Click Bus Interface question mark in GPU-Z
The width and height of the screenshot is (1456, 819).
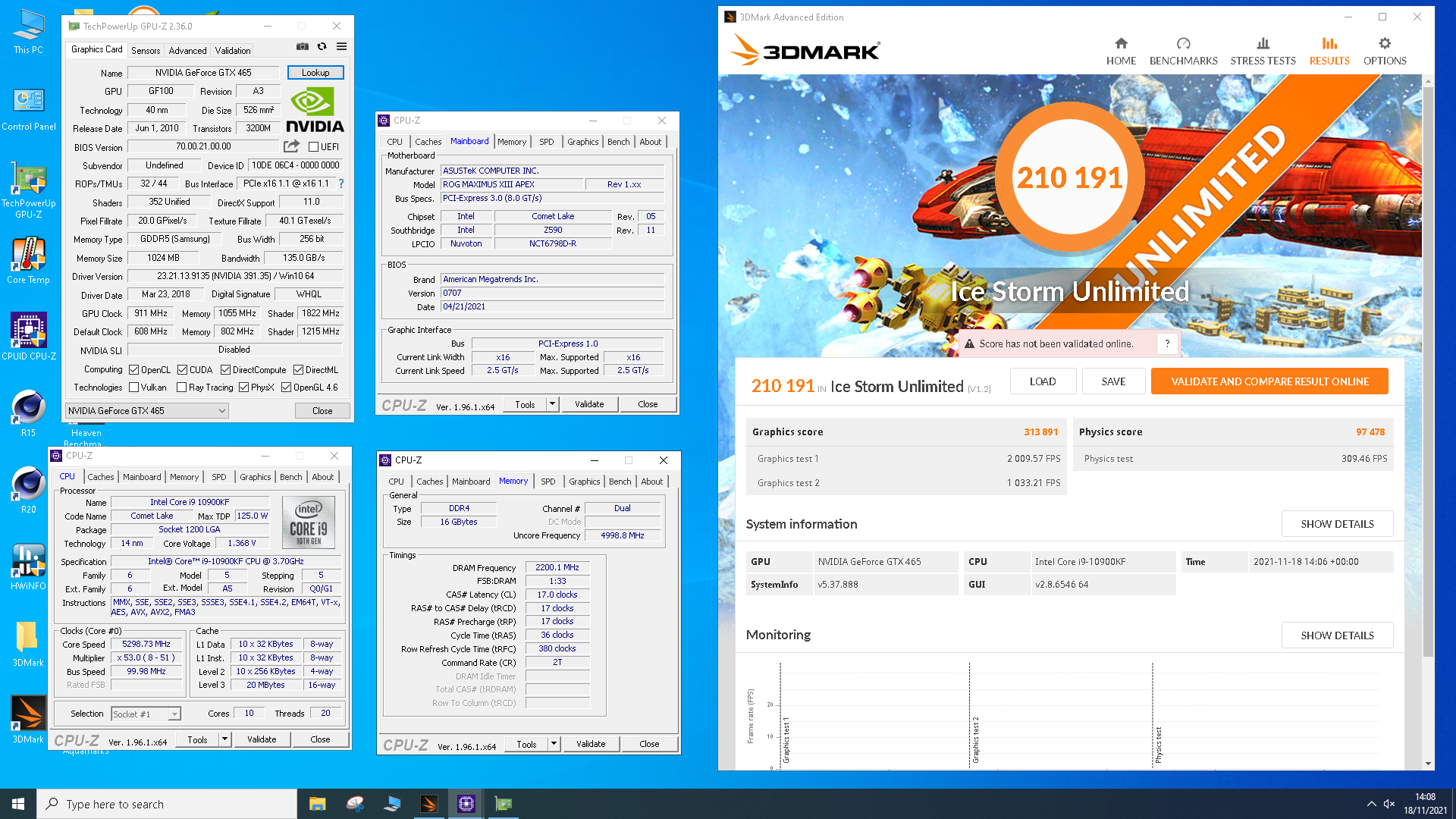[341, 184]
